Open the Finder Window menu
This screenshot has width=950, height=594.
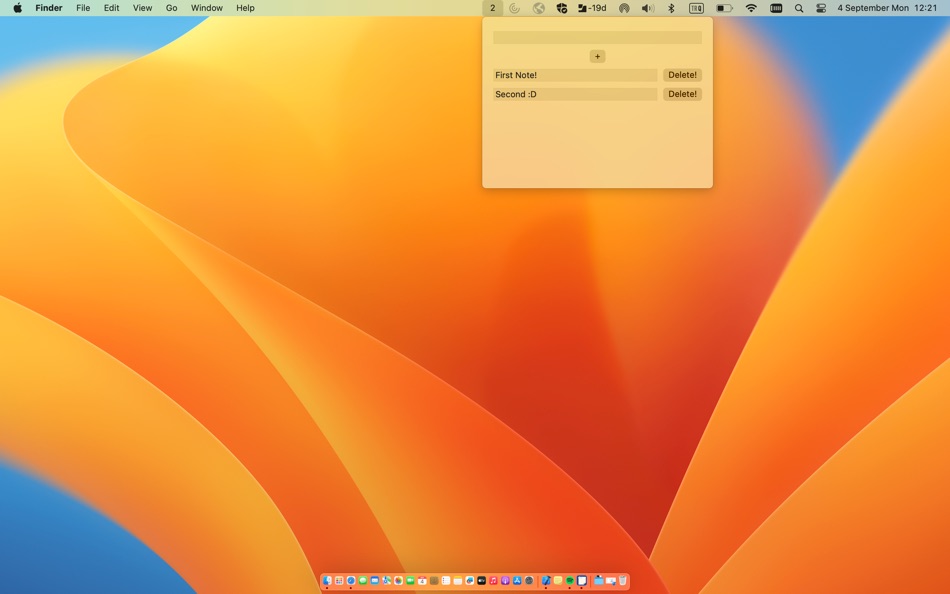pyautogui.click(x=206, y=8)
